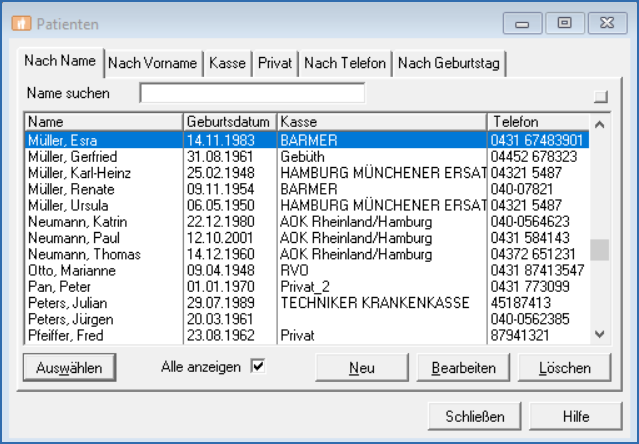Show the Nach Geburtstag tab
Viewport: 639px width, 444px height.
coord(449,63)
